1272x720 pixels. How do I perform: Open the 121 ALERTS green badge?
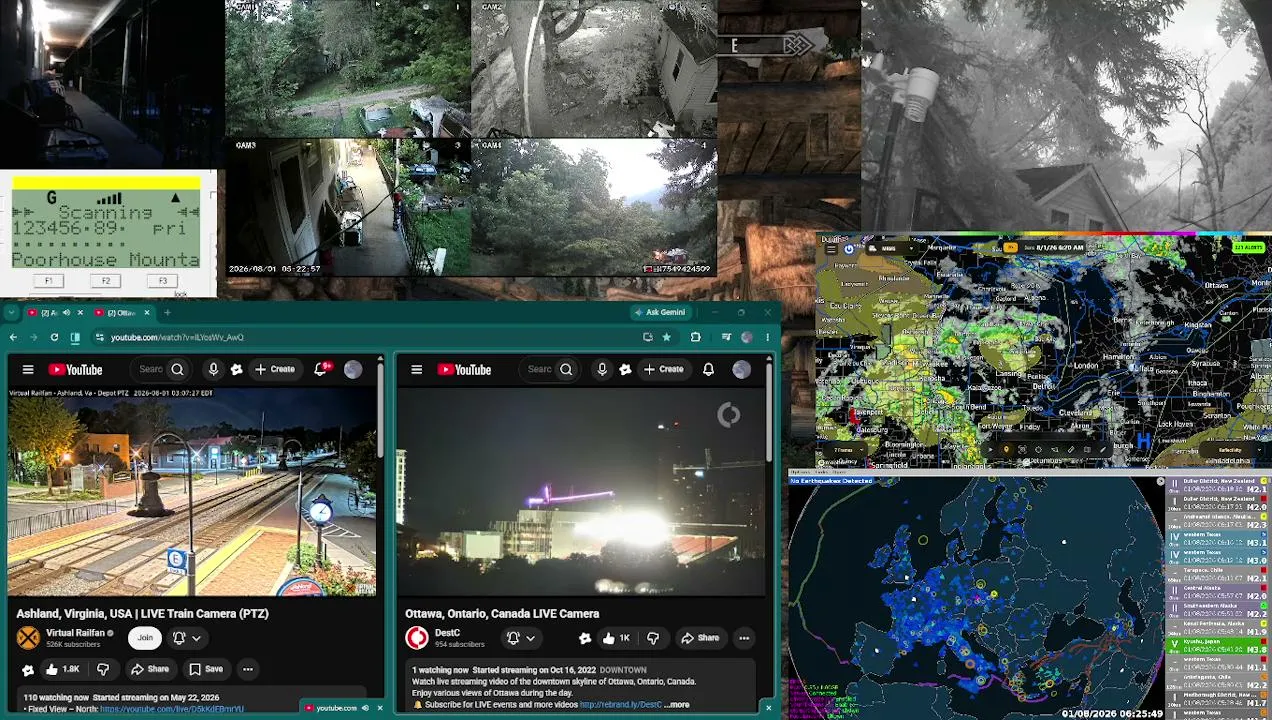pos(1248,247)
